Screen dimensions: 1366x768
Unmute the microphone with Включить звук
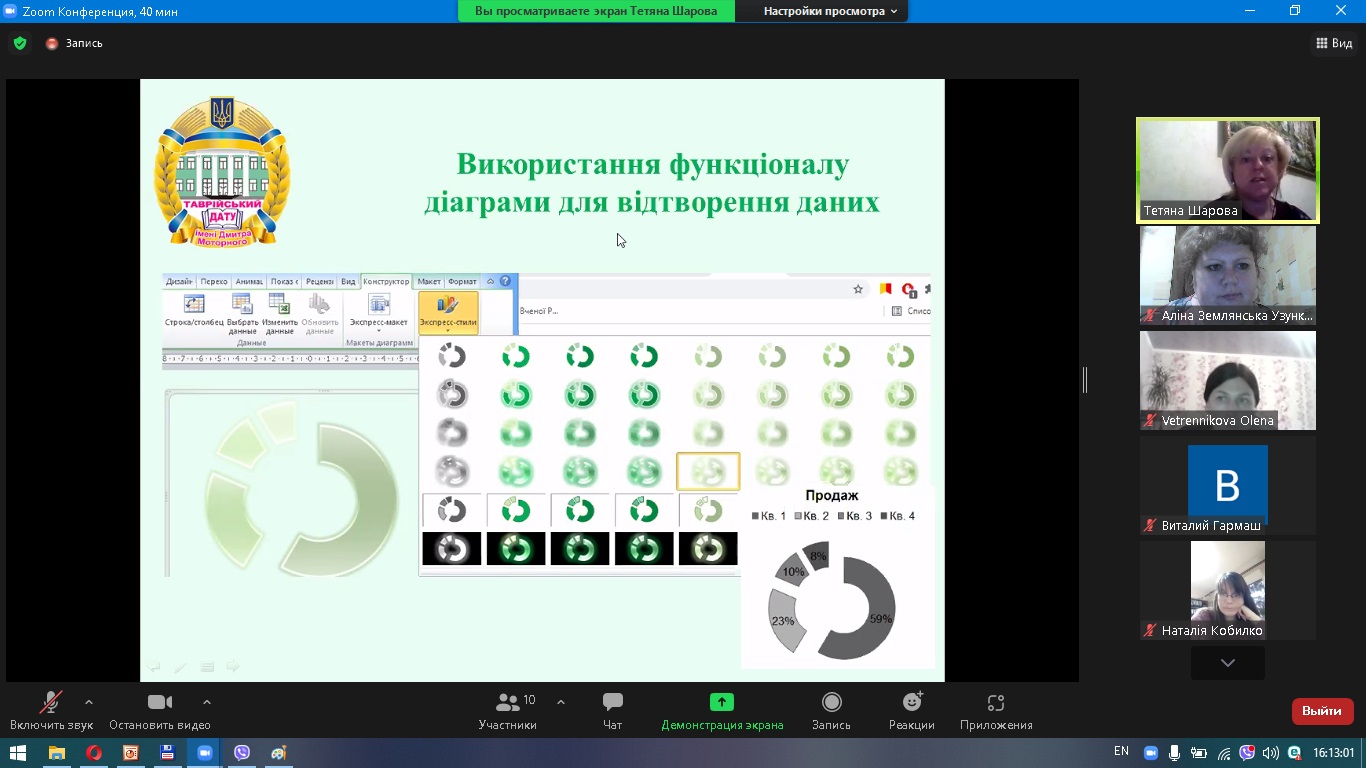[x=51, y=711]
